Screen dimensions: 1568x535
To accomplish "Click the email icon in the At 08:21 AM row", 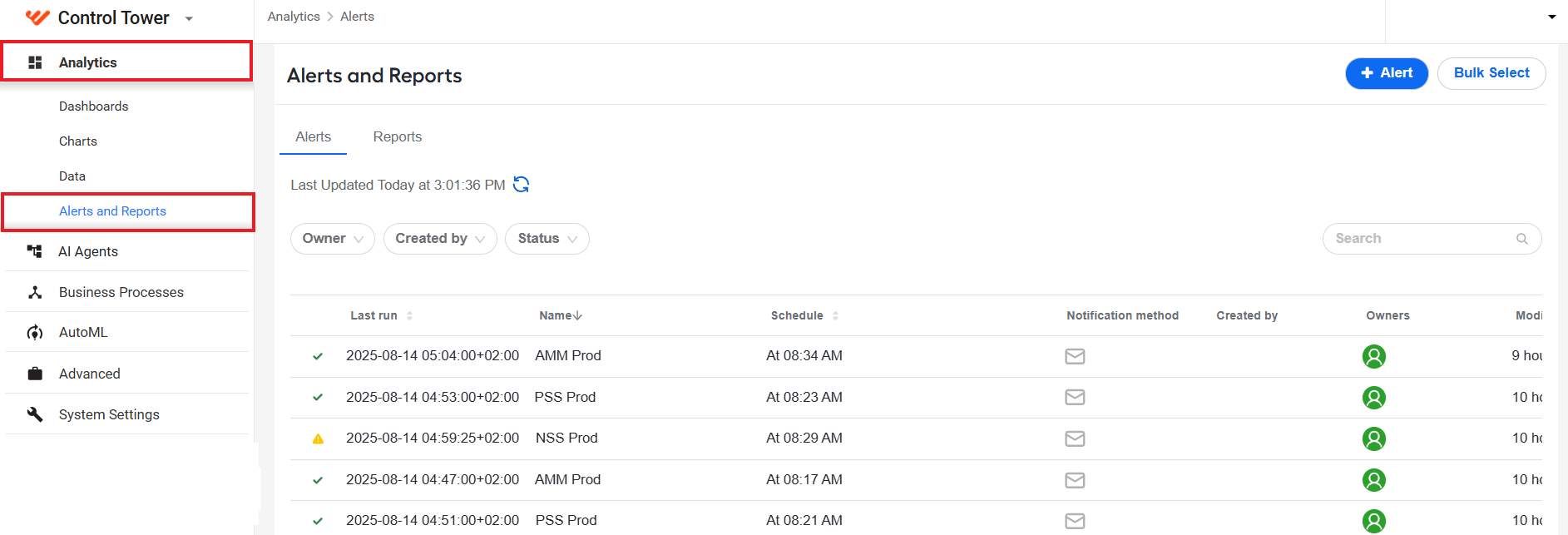I will [1075, 521].
